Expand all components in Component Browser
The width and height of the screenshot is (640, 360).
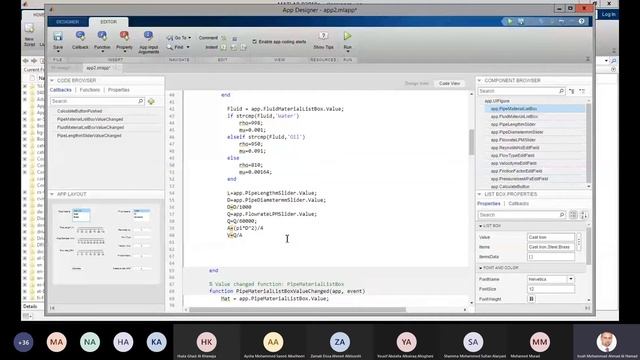click(x=572, y=91)
